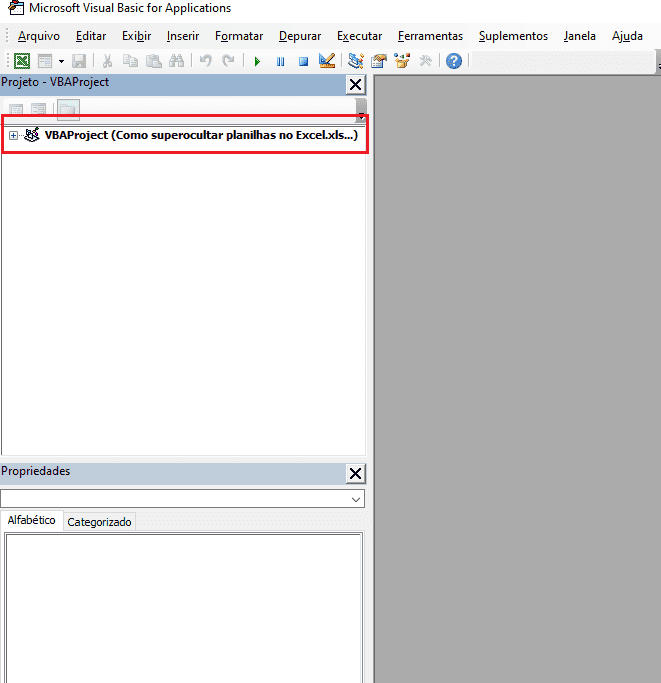Viewport: 661px width, 683px height.
Task: Click the Insert UserForm toolbar icon
Action: click(x=45, y=61)
